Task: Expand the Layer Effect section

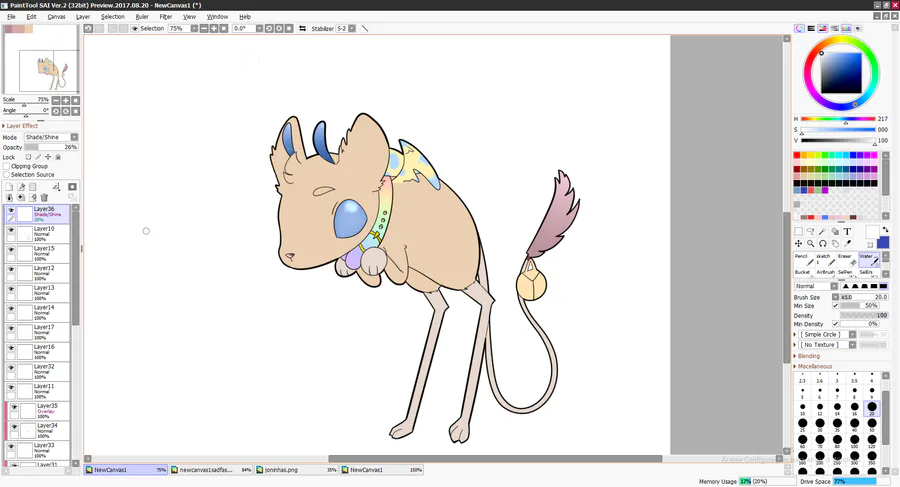Action: pyautogui.click(x=21, y=126)
